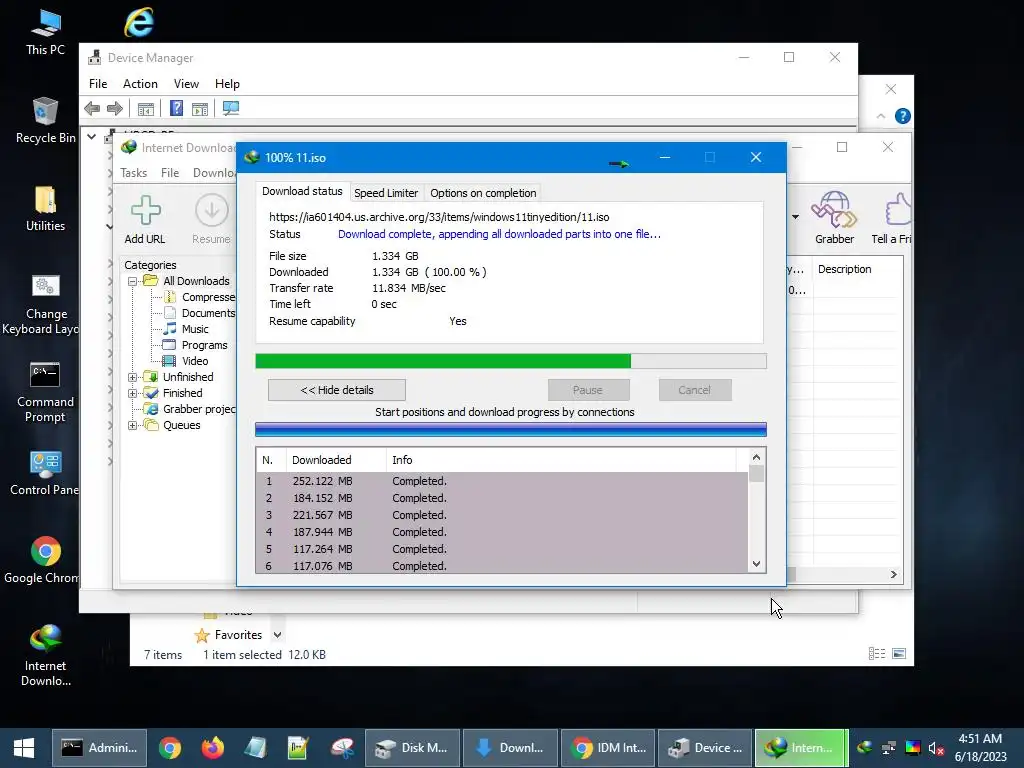
Task: Switch to the Speed Limiter tab
Action: pos(385,193)
